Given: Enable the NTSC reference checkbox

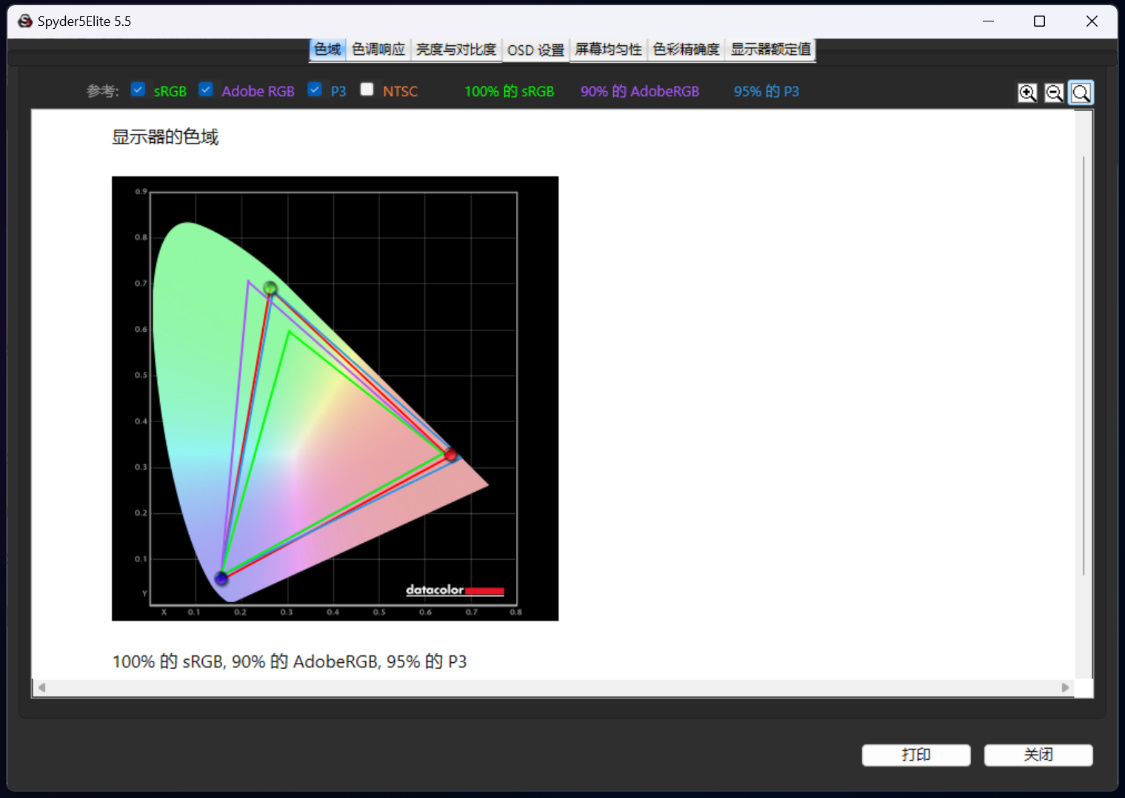Looking at the screenshot, I should pos(367,90).
